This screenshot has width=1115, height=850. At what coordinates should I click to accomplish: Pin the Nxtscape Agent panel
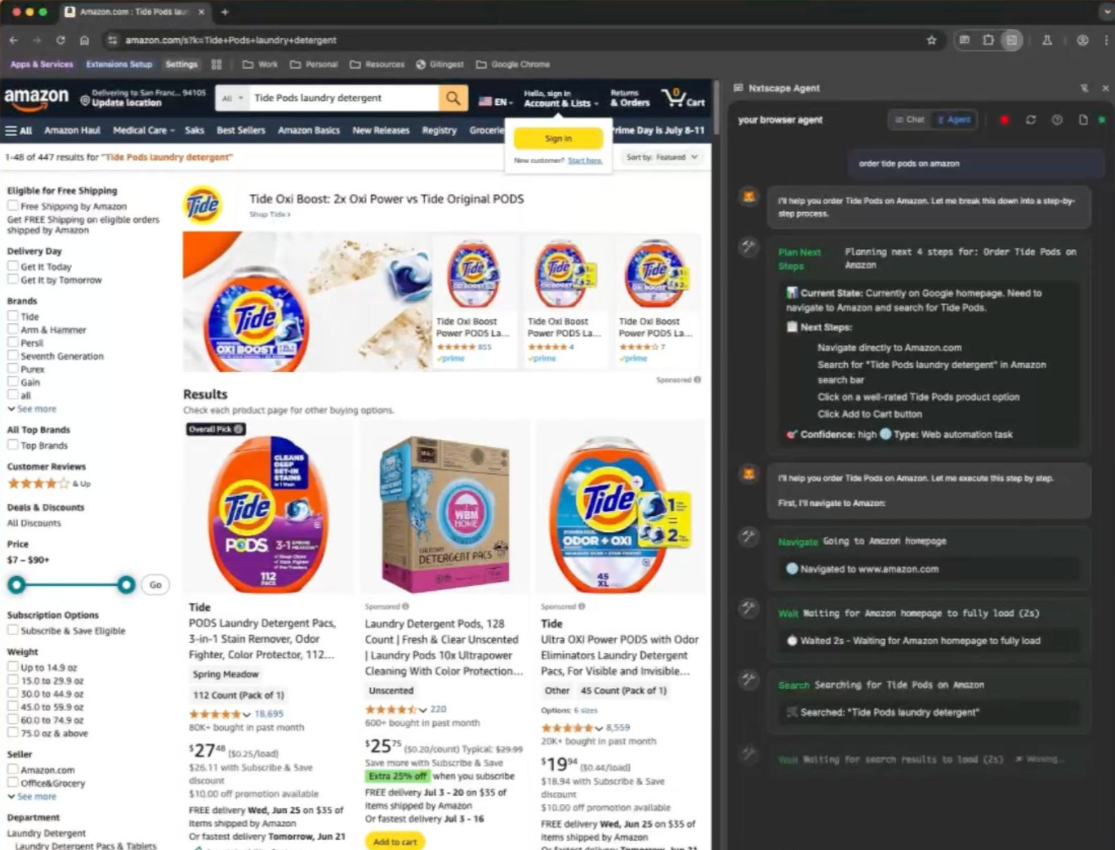point(1084,88)
